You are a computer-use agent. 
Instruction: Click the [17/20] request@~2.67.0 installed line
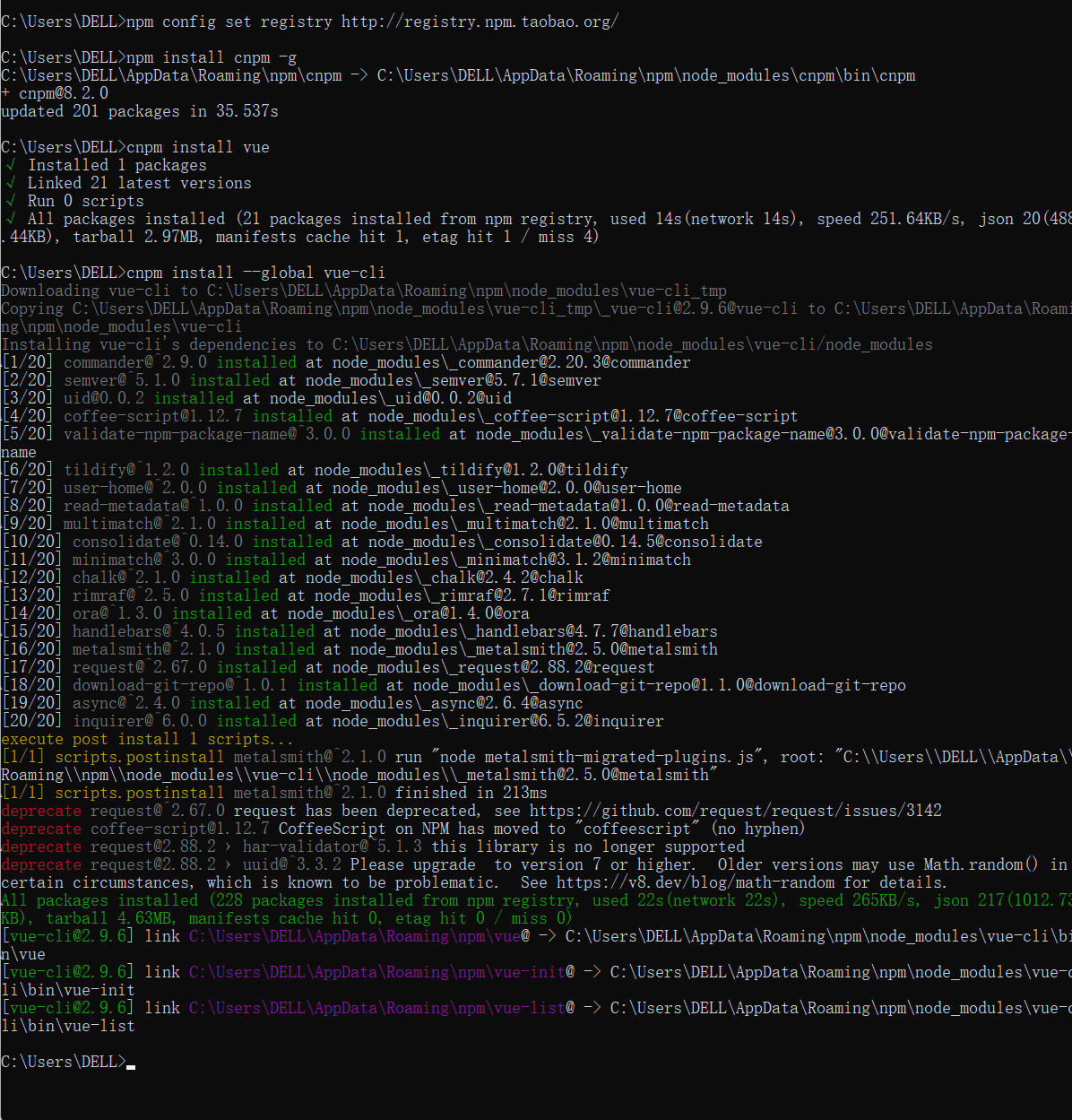[x=328, y=667]
